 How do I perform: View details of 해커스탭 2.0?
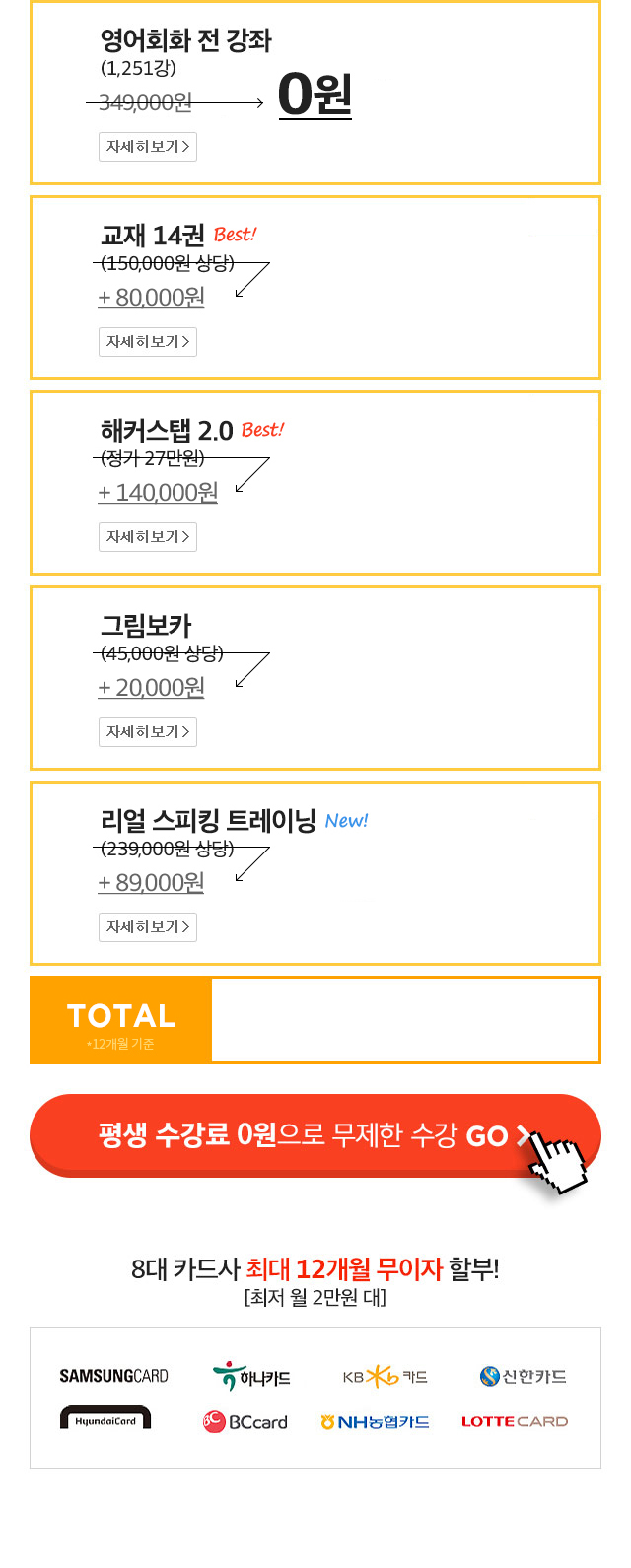coord(148,537)
